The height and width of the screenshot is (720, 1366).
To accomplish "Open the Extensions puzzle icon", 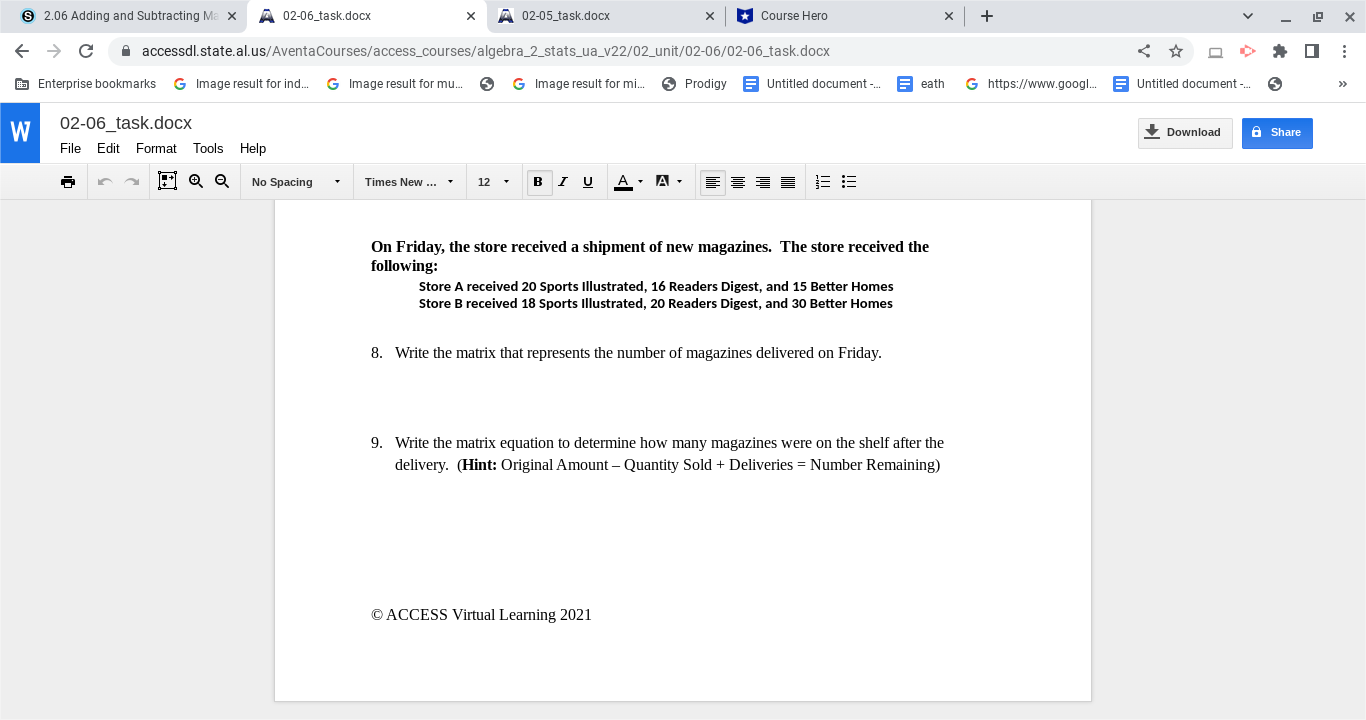I will [1280, 51].
